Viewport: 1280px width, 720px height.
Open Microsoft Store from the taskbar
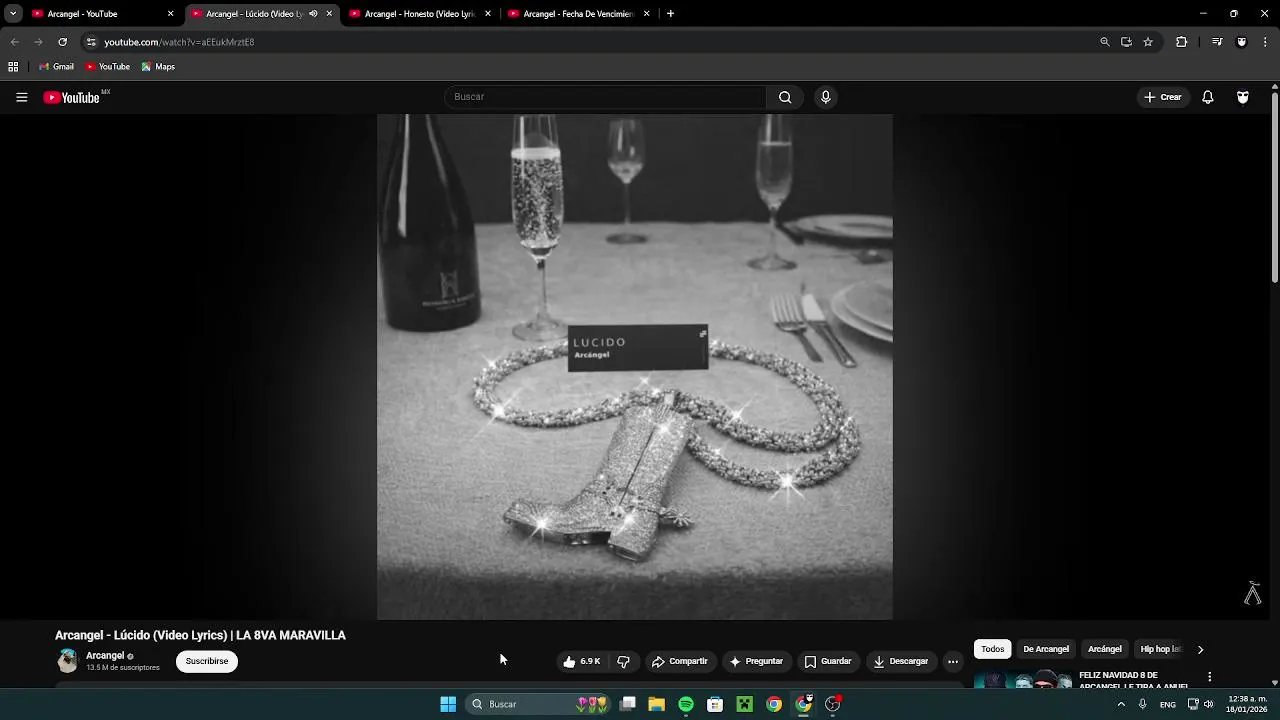tap(715, 704)
